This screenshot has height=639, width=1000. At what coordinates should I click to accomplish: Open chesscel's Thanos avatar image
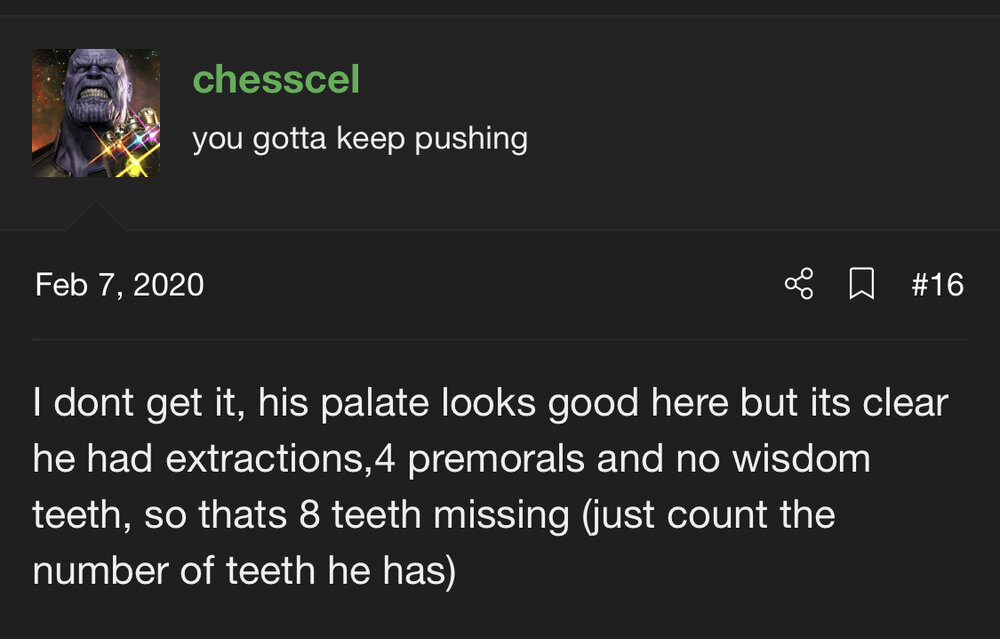95,113
